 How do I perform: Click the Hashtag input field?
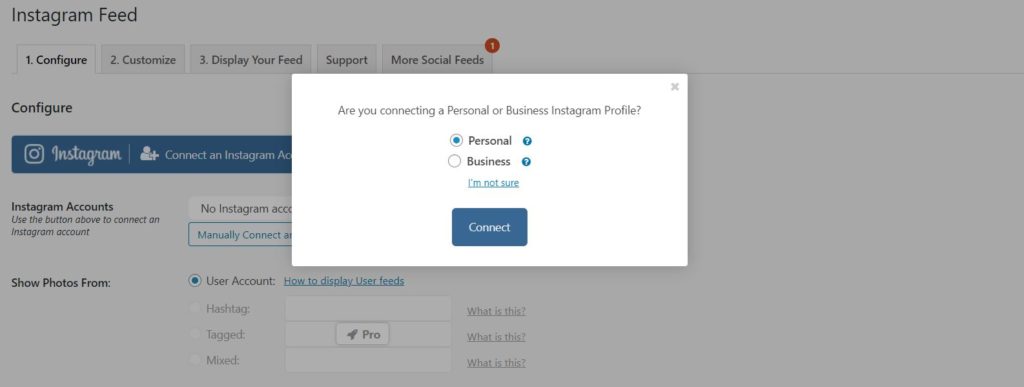point(368,308)
